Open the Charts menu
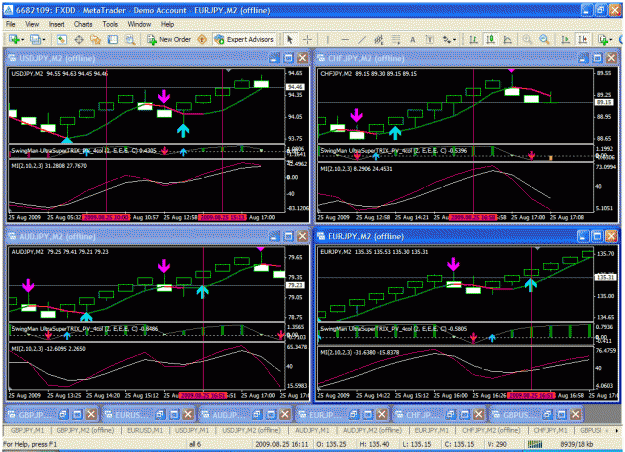This screenshot has width=625, height=452. [x=83, y=24]
